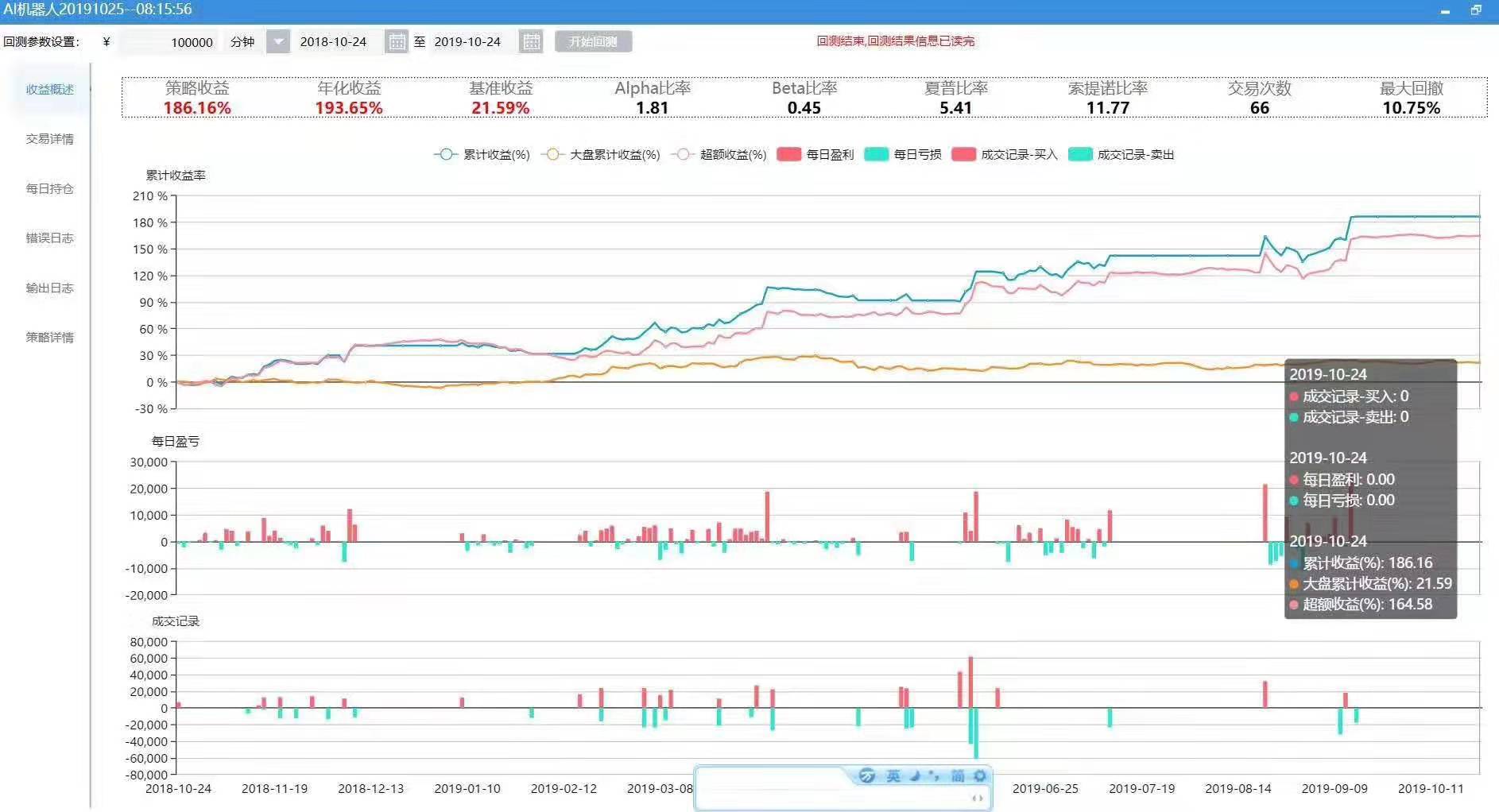The width and height of the screenshot is (1499, 812).
Task: Click the IME 简 simplified Chinese icon
Action: pyautogui.click(x=958, y=775)
